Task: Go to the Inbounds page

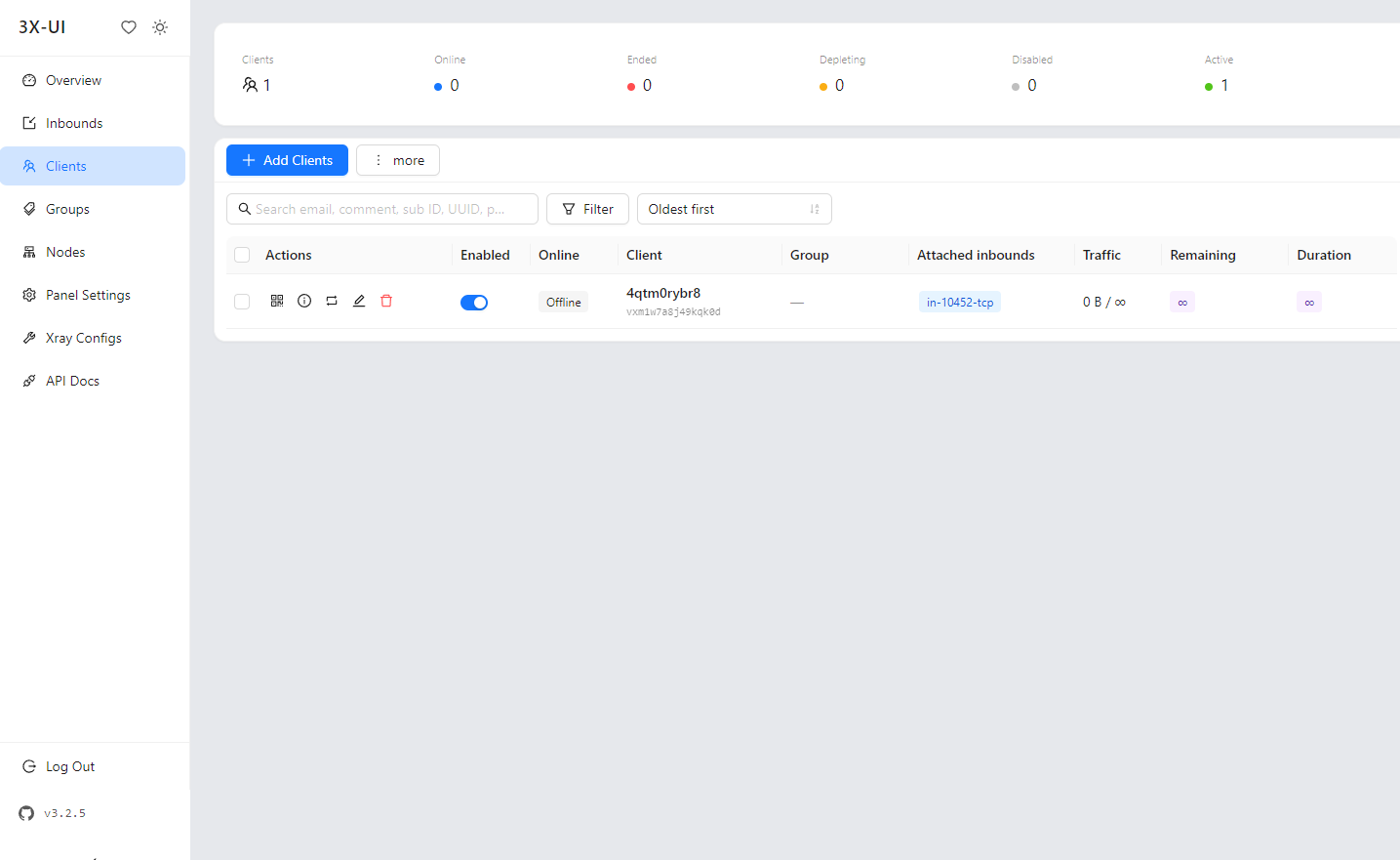Action: tap(93, 123)
